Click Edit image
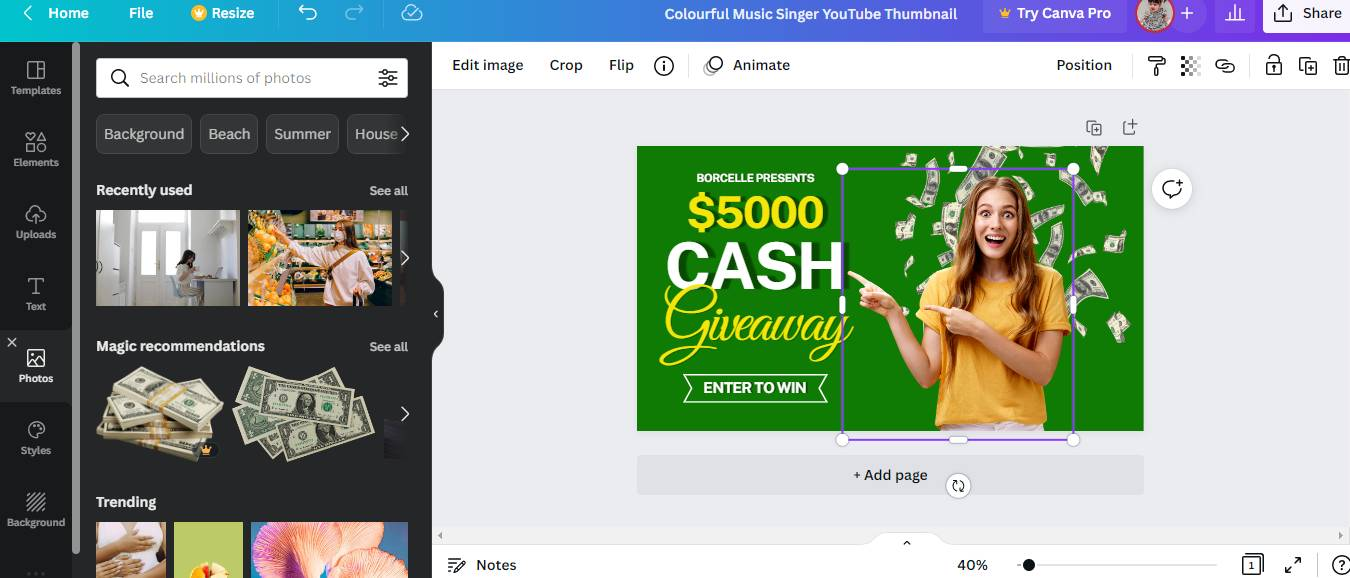 tap(488, 65)
